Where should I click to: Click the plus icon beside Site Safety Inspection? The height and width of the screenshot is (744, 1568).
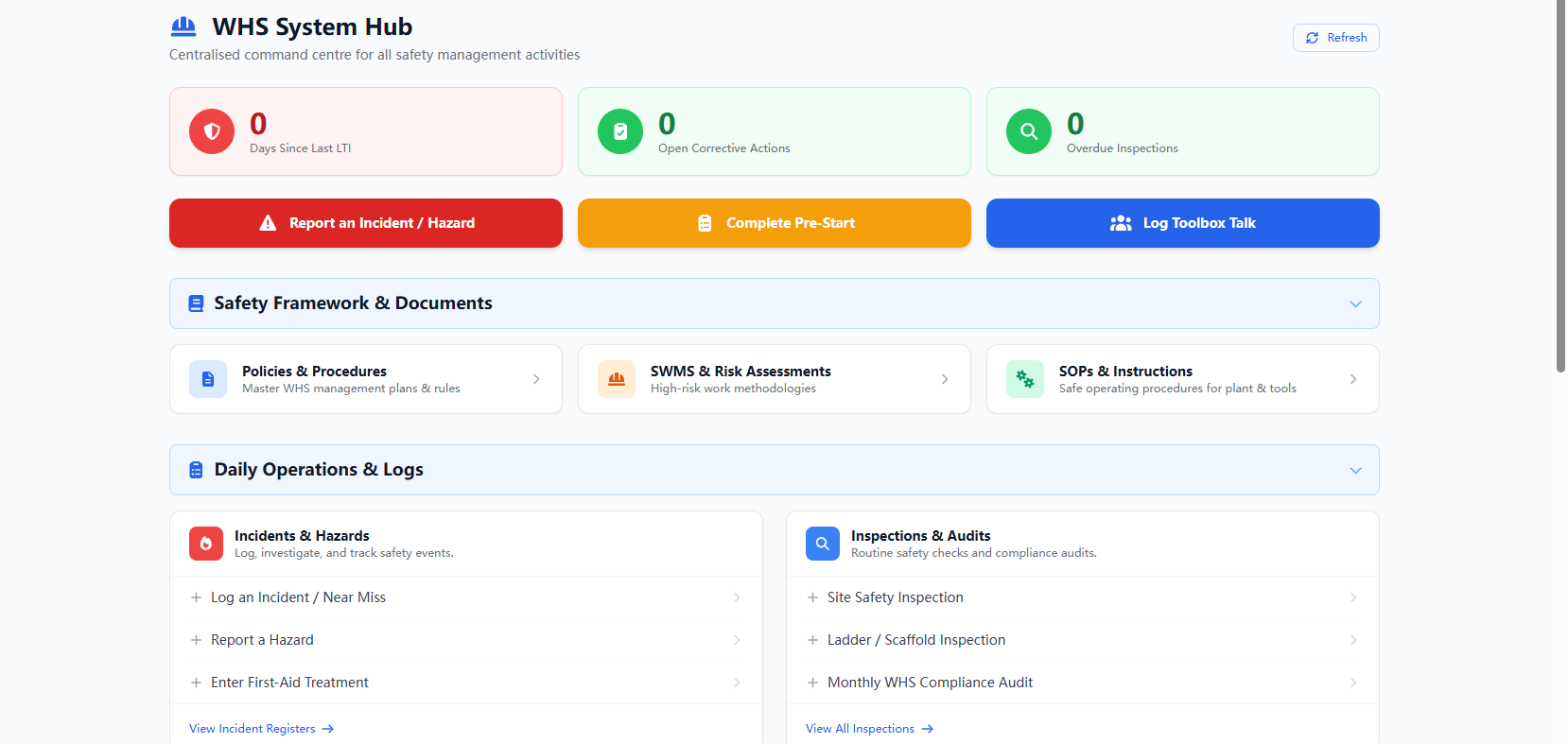click(812, 597)
